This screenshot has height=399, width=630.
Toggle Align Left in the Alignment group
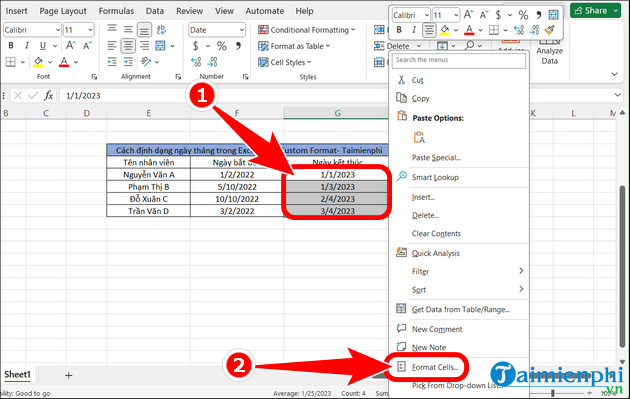pos(112,45)
